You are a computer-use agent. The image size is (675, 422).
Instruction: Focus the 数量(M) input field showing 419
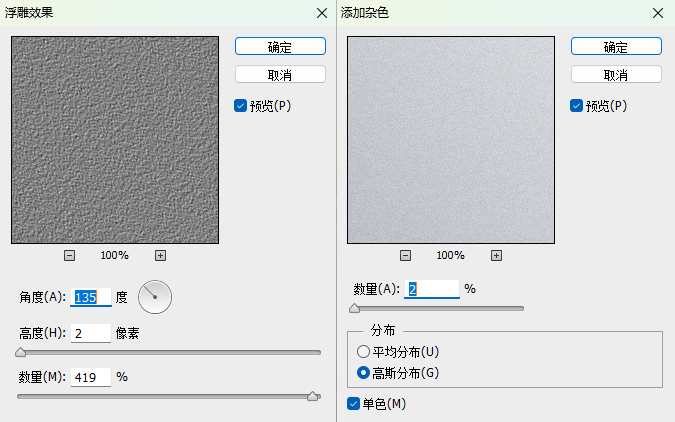pos(90,377)
